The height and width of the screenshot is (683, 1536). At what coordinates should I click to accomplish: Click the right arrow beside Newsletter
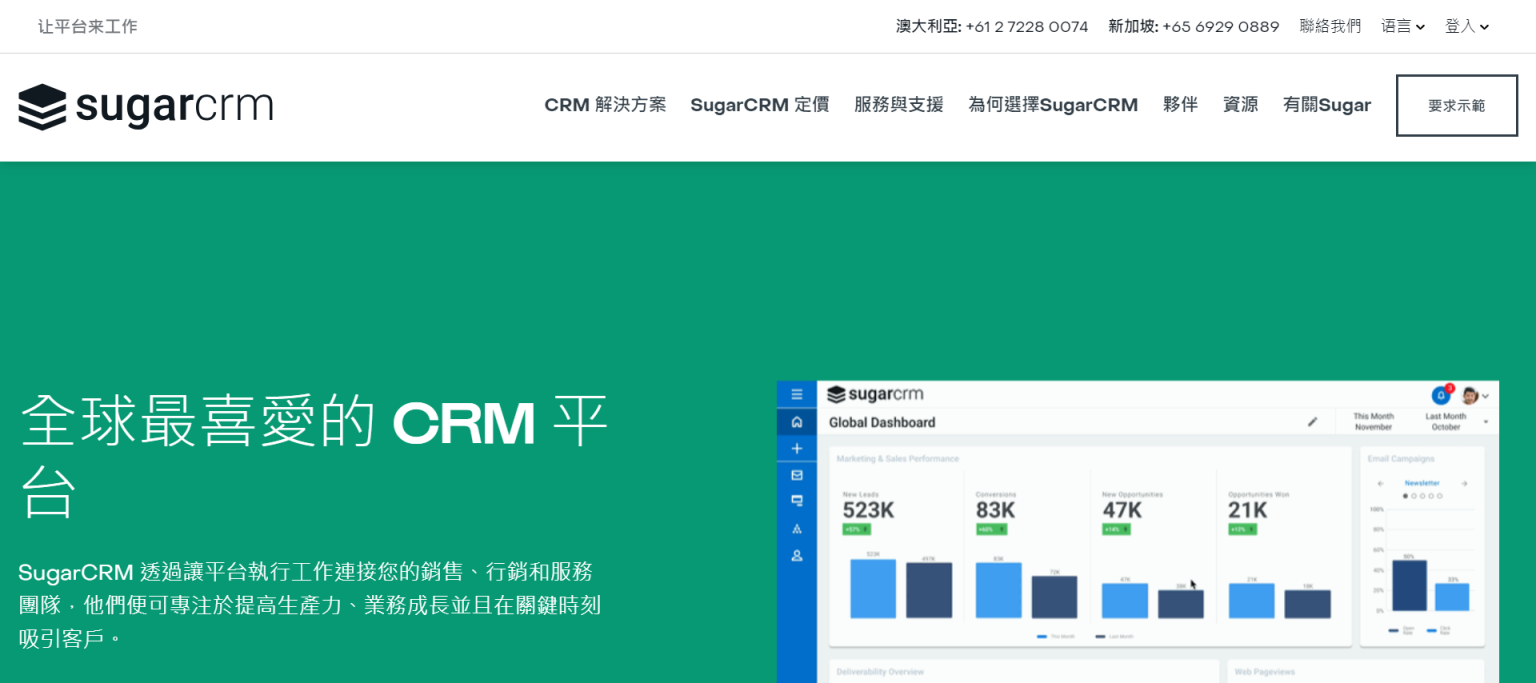click(x=1465, y=483)
